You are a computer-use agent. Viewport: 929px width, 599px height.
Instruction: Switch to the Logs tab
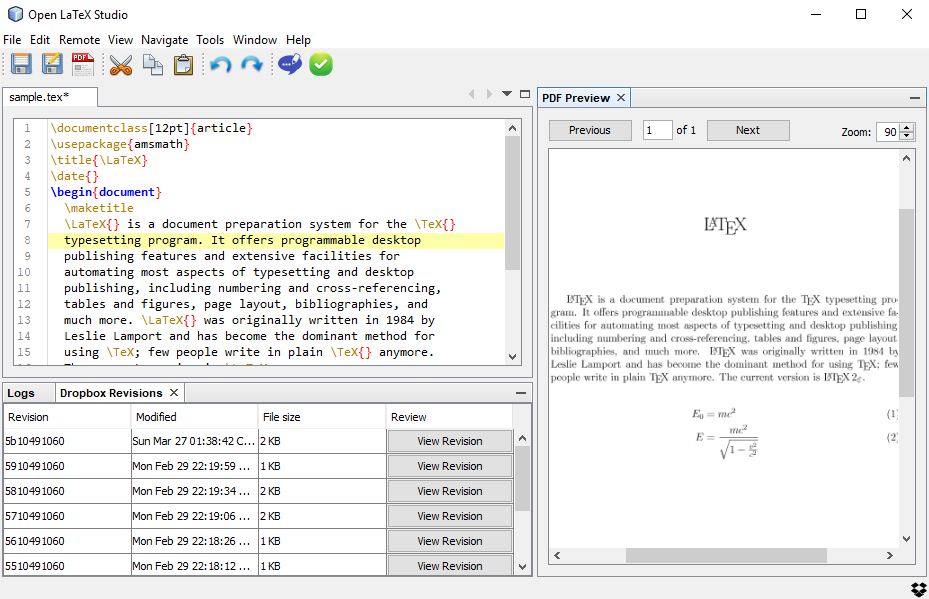pos(21,393)
